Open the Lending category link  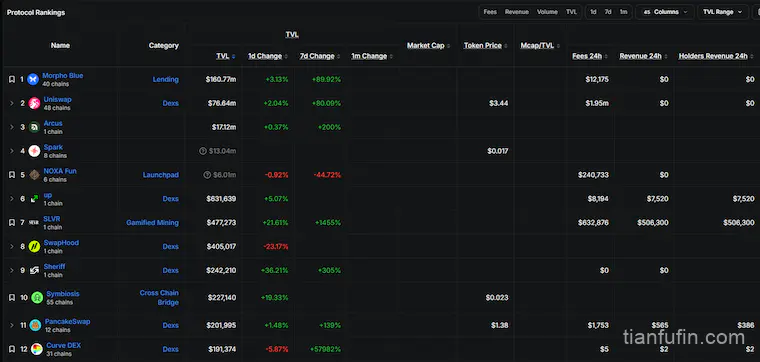[166, 79]
